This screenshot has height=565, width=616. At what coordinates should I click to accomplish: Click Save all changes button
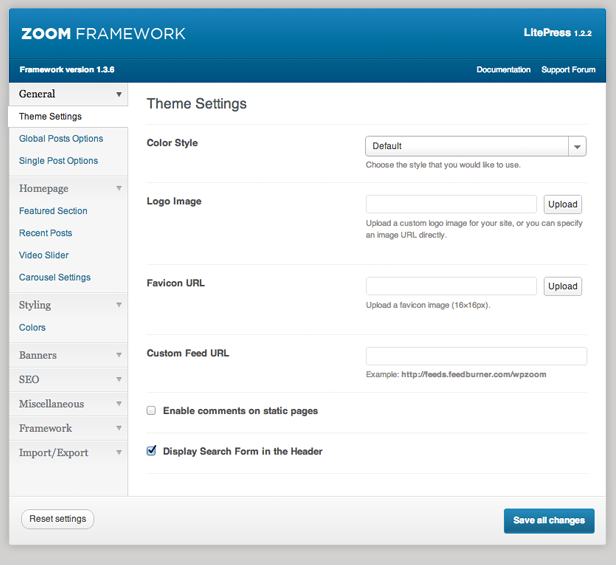pyautogui.click(x=549, y=521)
